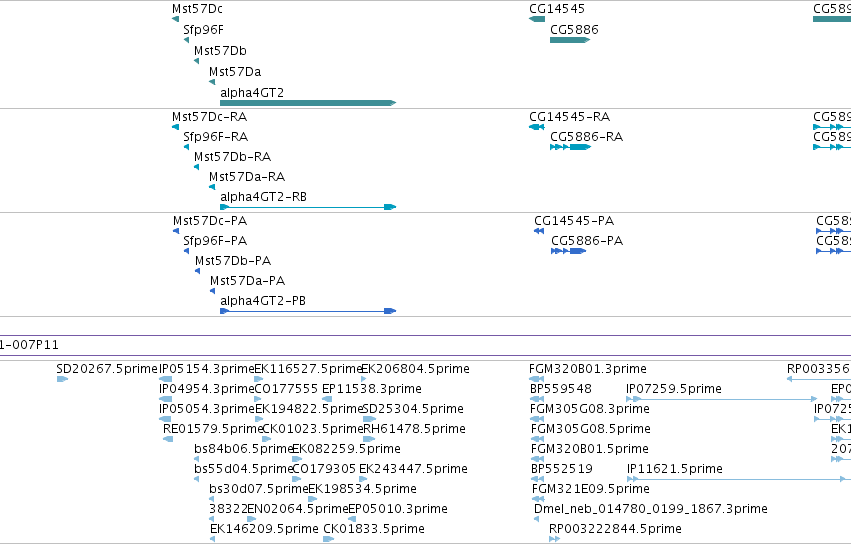Select the EK243447.5prime EST label

point(413,469)
